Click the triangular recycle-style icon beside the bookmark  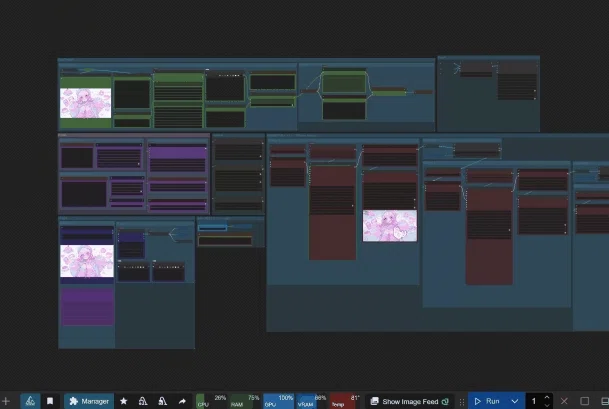click(30, 401)
